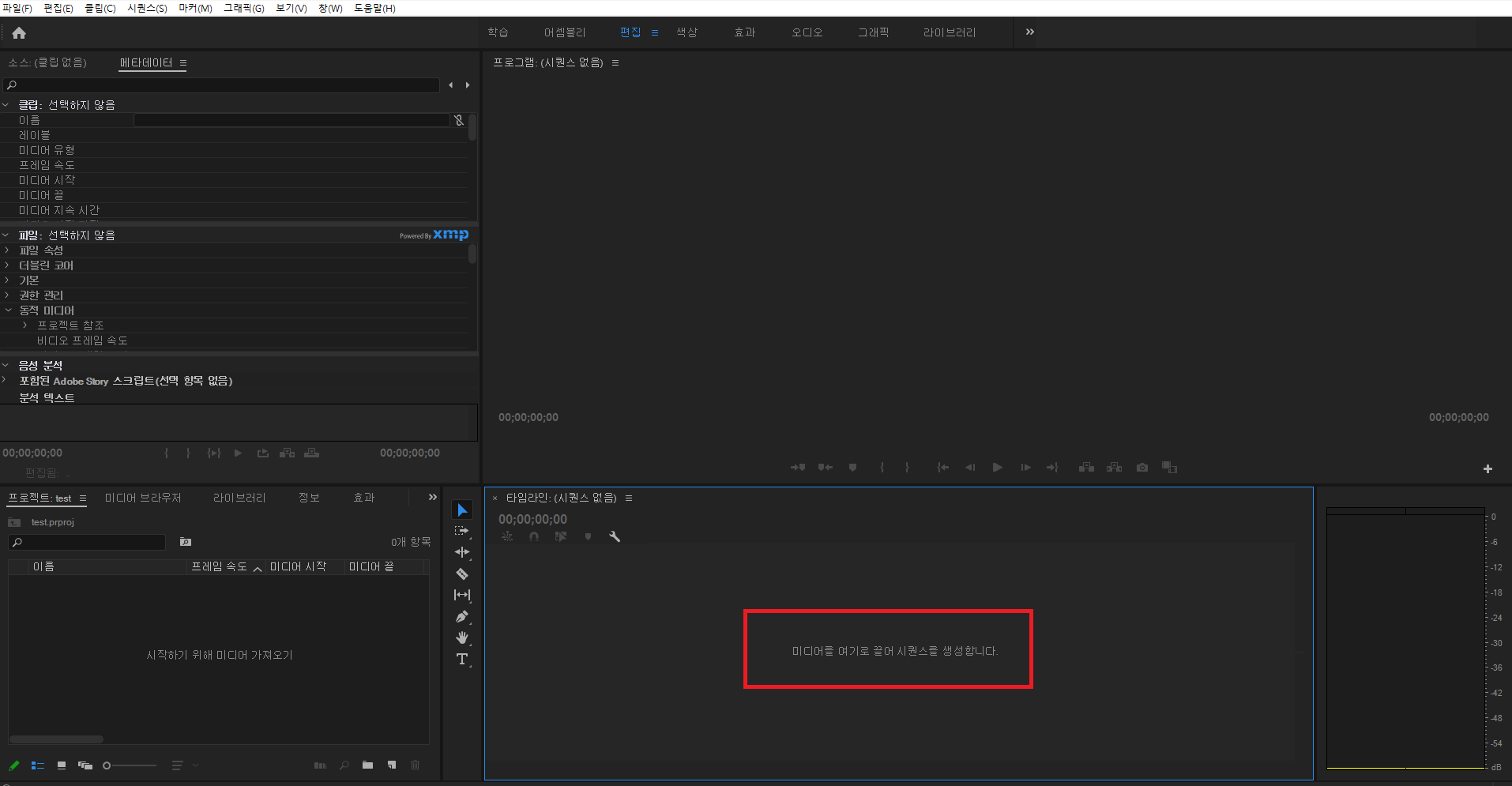The image size is (1512, 786).
Task: Switch Project panel to Icon view
Action: [62, 765]
